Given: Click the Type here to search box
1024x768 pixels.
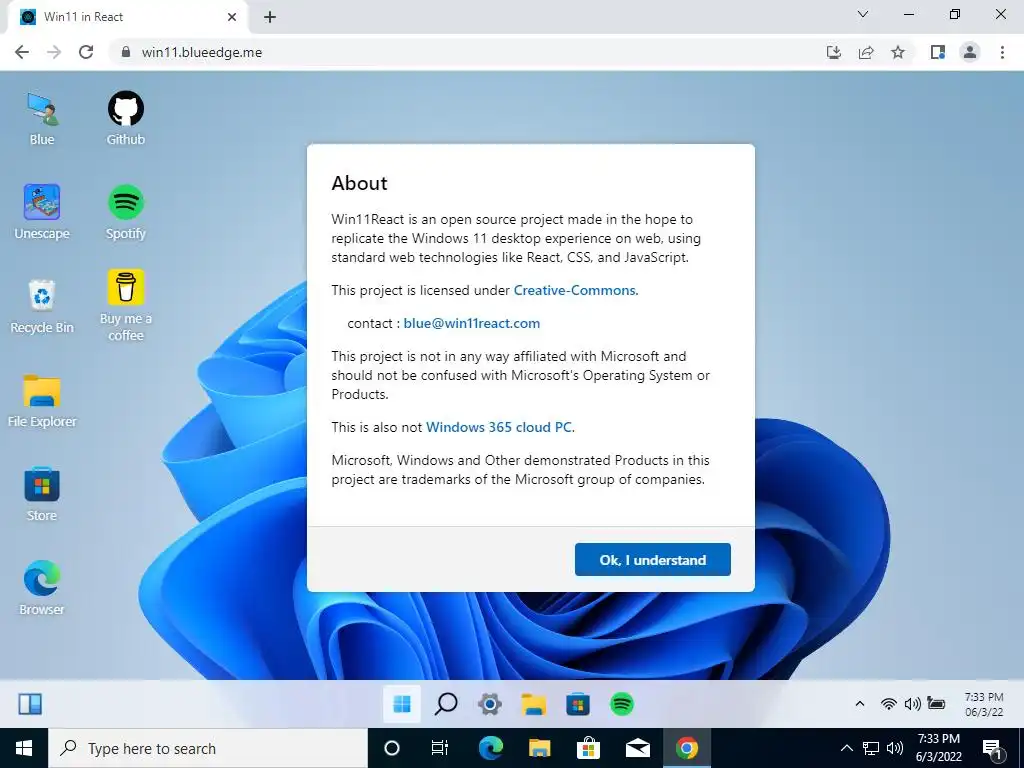Looking at the screenshot, I should point(208,748).
